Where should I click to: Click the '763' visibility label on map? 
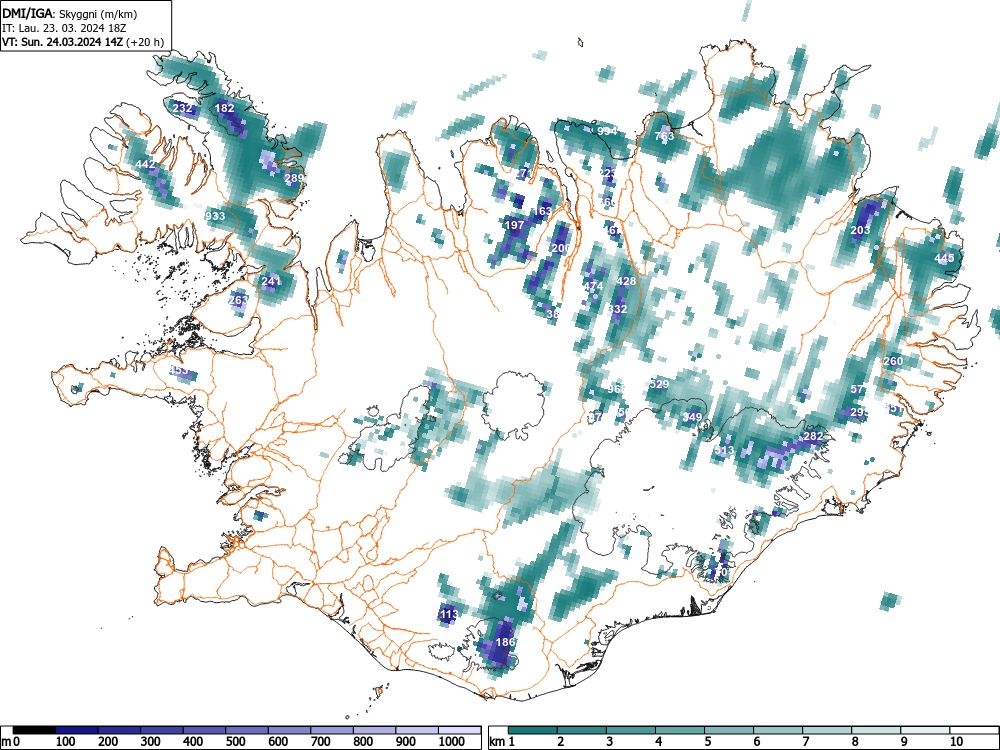664,136
